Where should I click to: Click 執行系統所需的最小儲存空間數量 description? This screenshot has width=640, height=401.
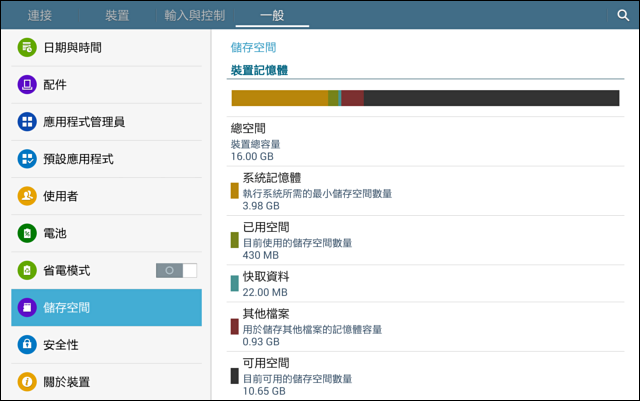click(x=317, y=194)
